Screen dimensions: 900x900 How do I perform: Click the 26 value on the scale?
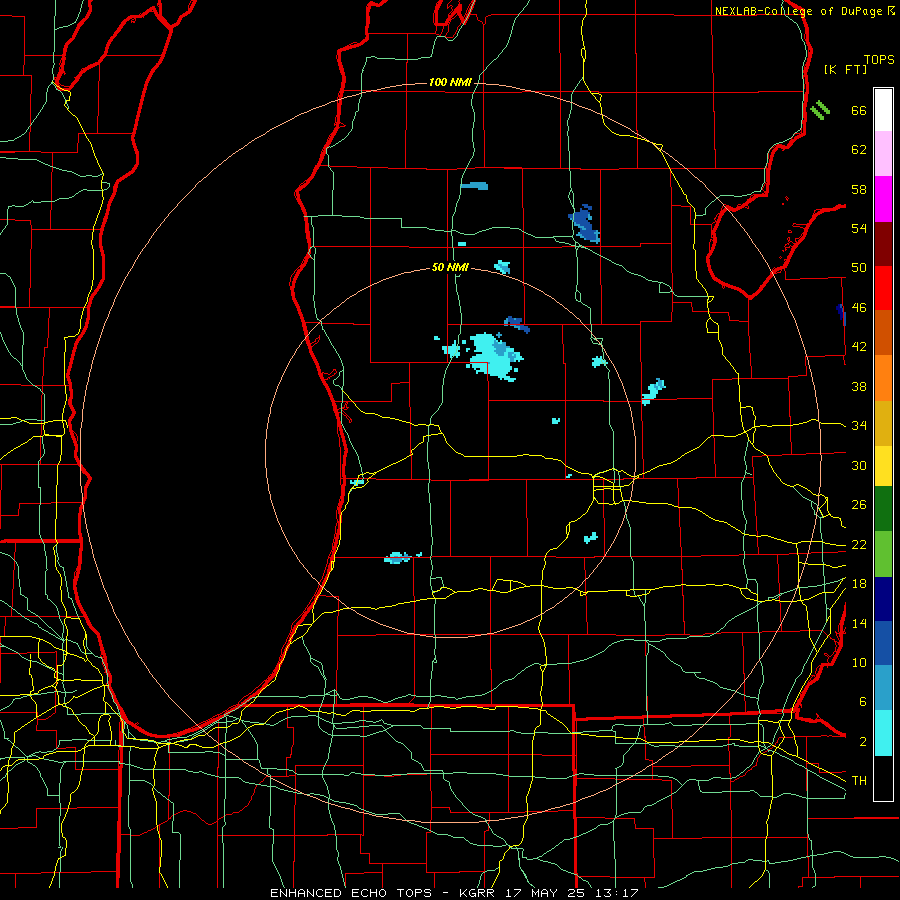859,505
